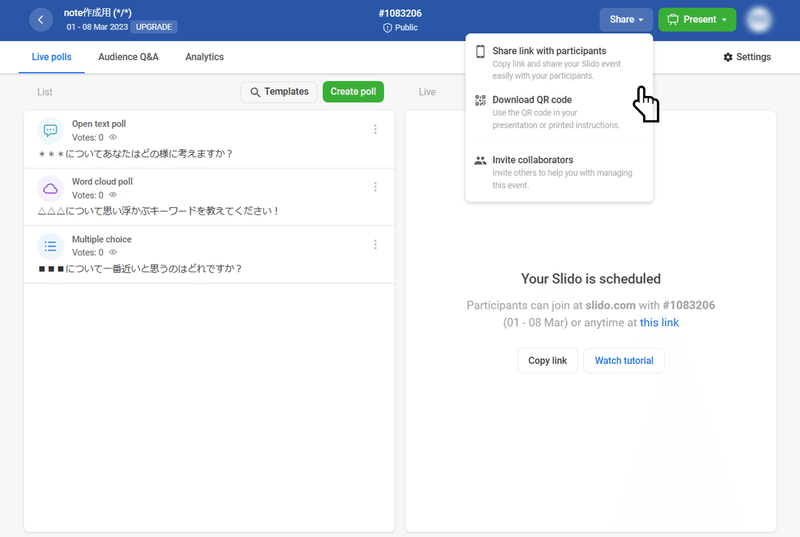The height and width of the screenshot is (537, 800).
Task: Expand the Present dropdown arrow
Action: pos(724,20)
